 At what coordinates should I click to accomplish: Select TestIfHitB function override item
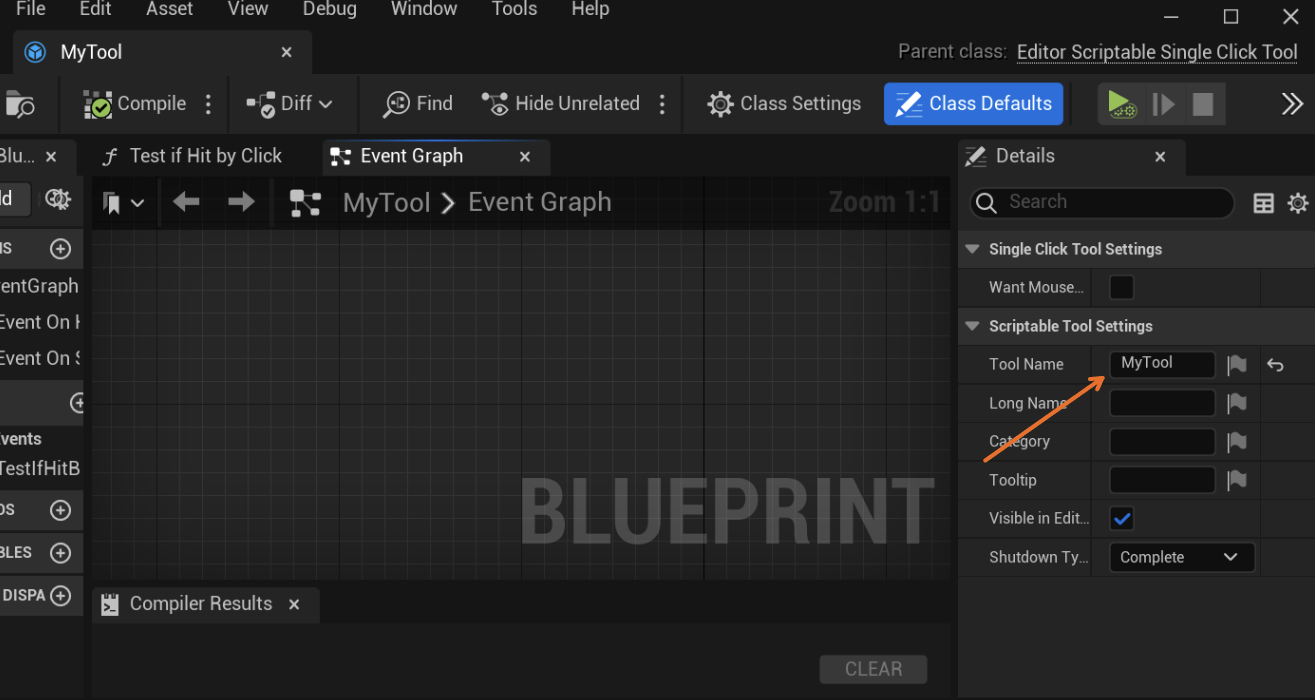40,468
